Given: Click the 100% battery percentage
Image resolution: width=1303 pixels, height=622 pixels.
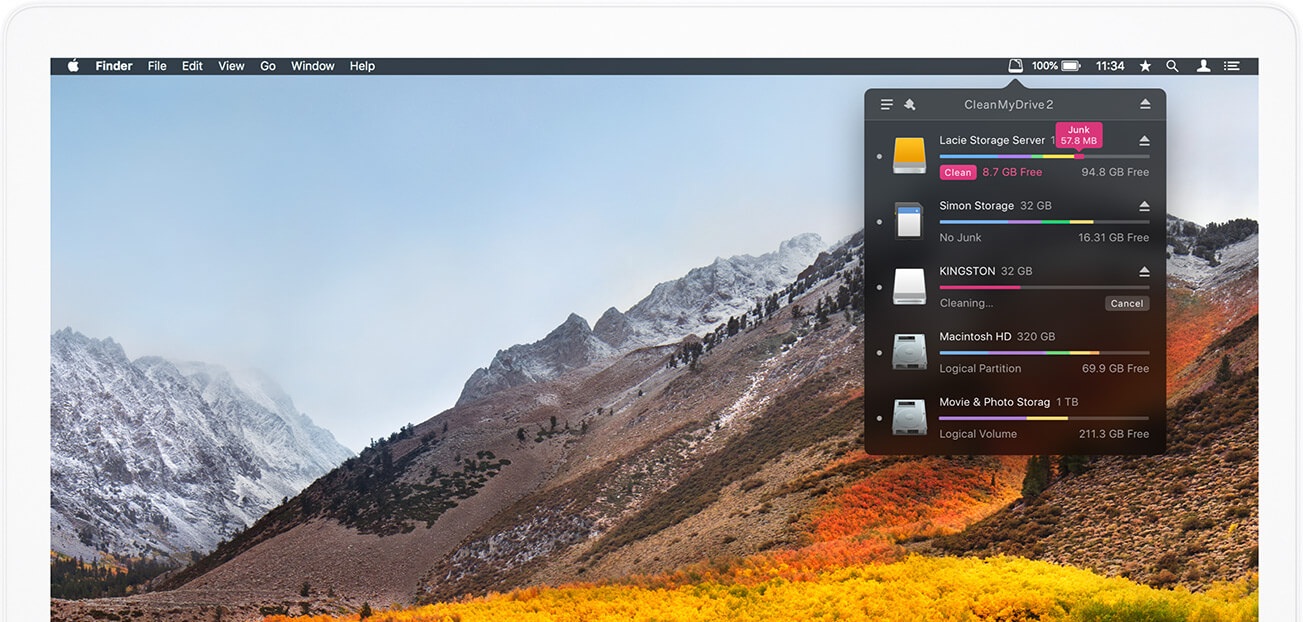Looking at the screenshot, I should (1045, 66).
